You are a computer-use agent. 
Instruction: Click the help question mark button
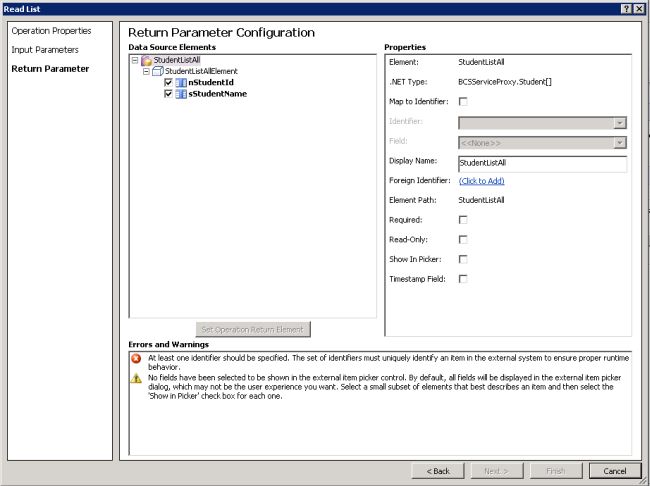[626, 8]
